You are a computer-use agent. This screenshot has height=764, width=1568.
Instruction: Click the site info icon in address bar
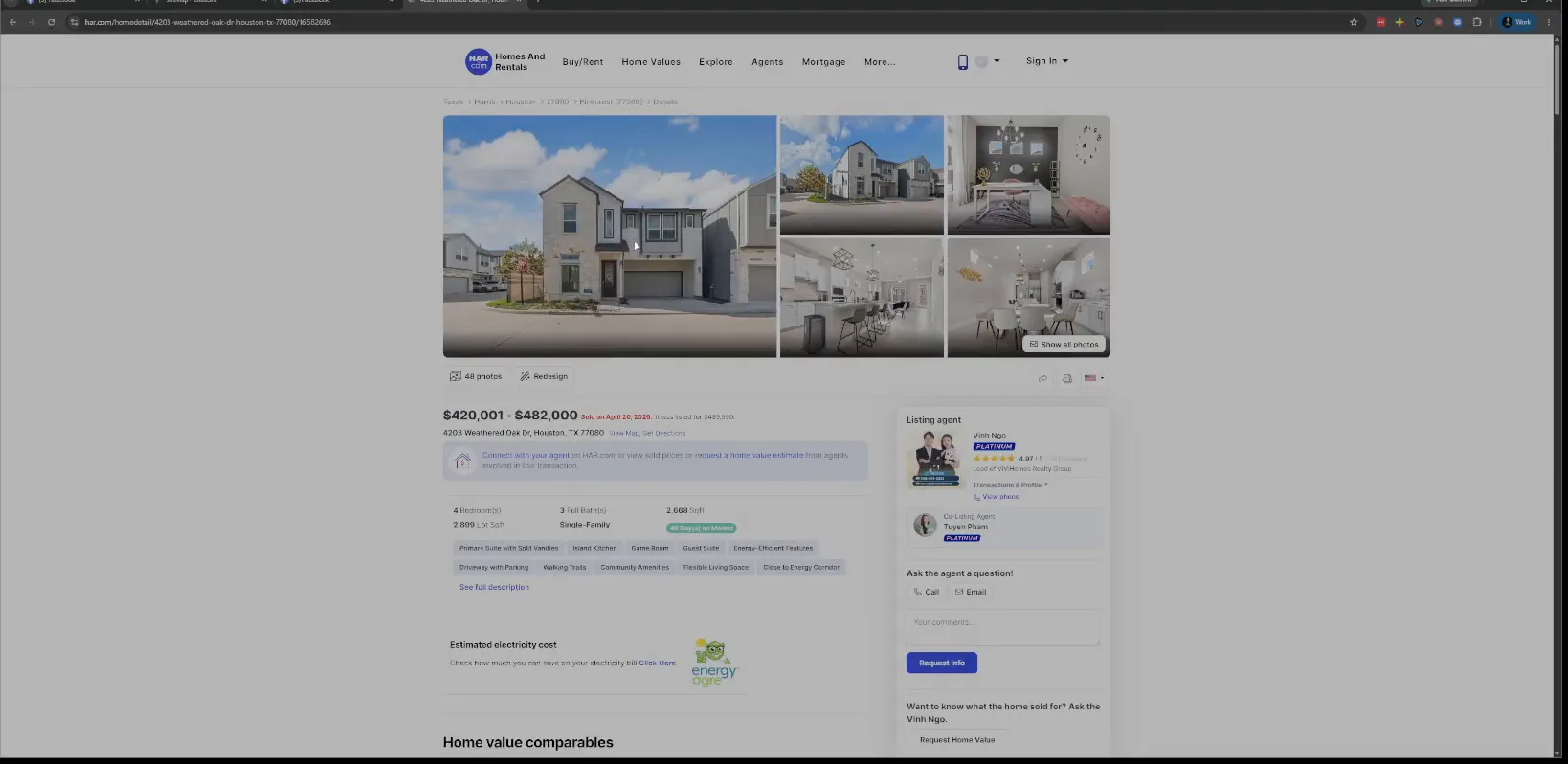click(x=74, y=22)
